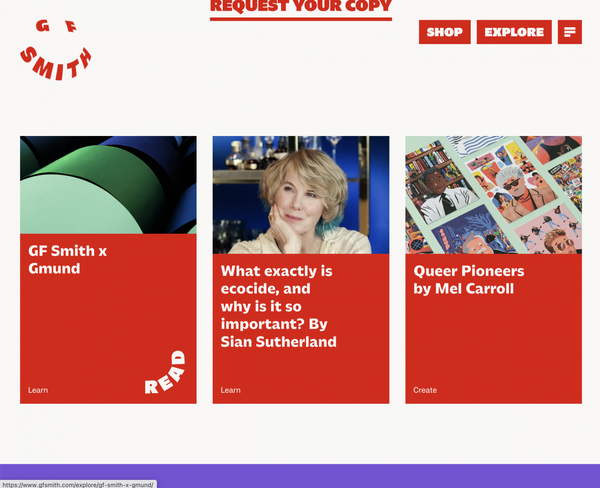
Task: Click the red underline beneath REQUEST YOUR COPY
Action: point(301,19)
